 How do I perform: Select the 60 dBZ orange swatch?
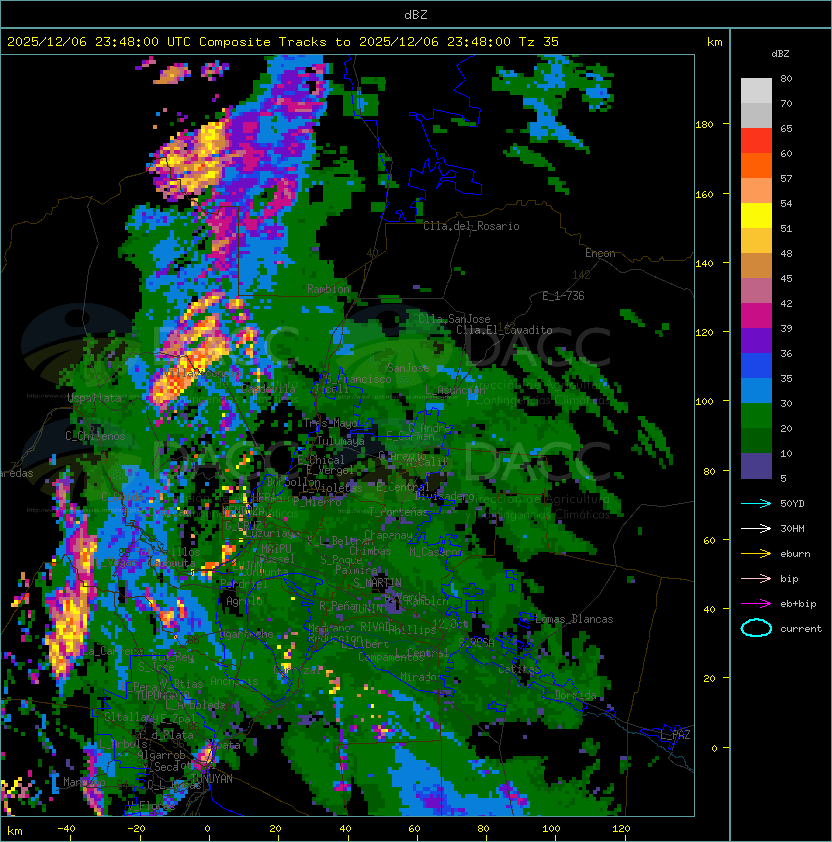coord(756,165)
